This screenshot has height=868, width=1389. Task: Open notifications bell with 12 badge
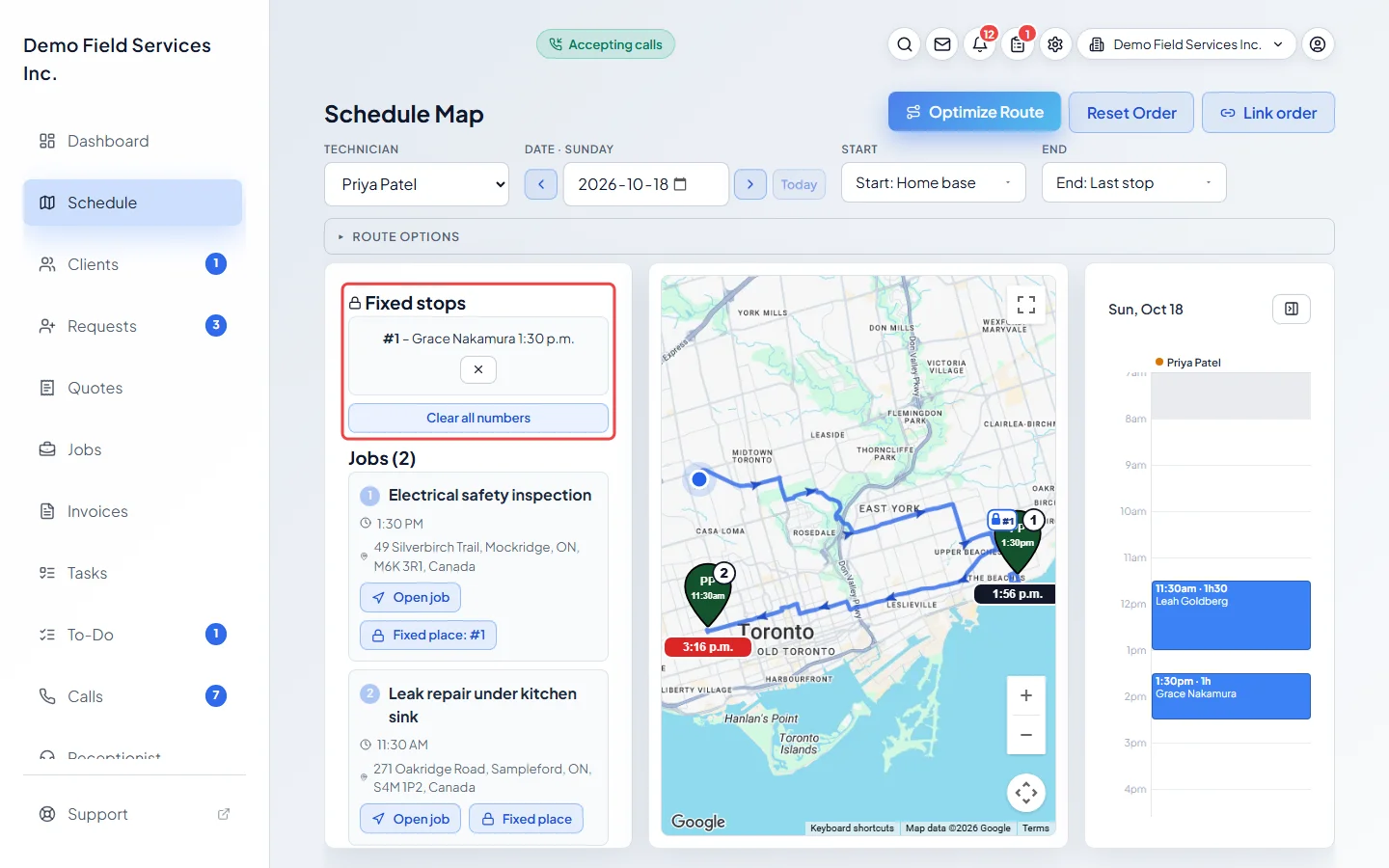pos(980,44)
